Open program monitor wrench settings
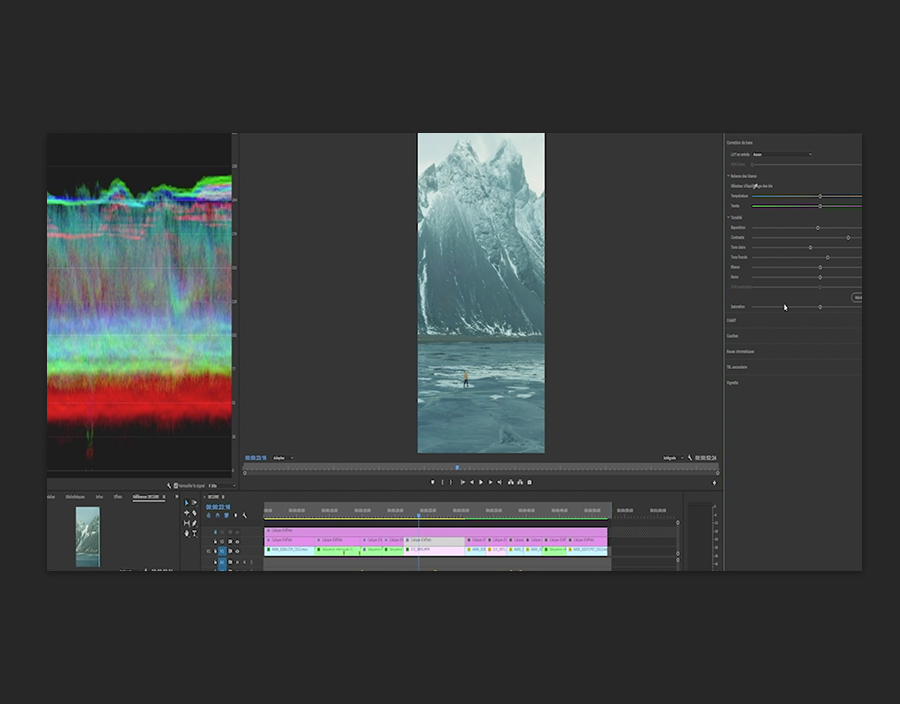The height and width of the screenshot is (704, 900). 690,458
